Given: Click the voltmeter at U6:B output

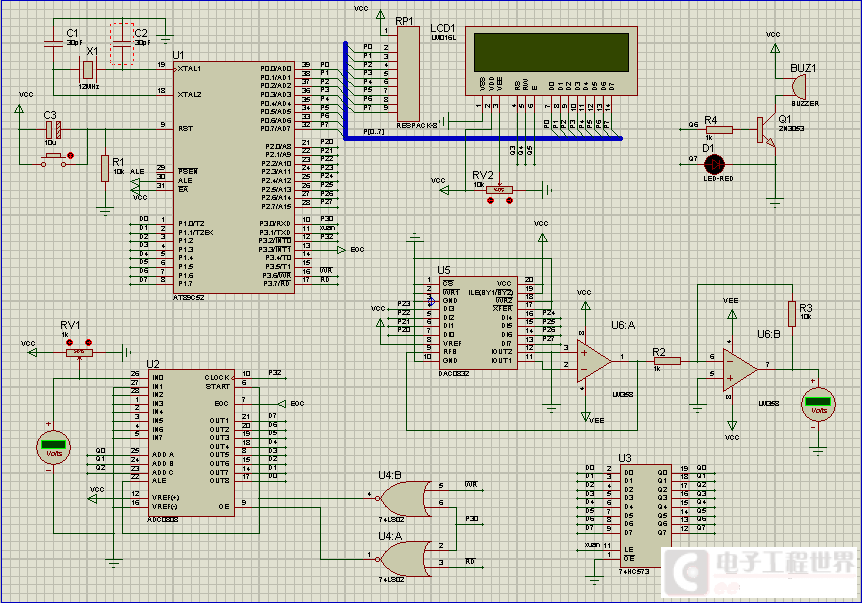Looking at the screenshot, I should coord(819,407).
